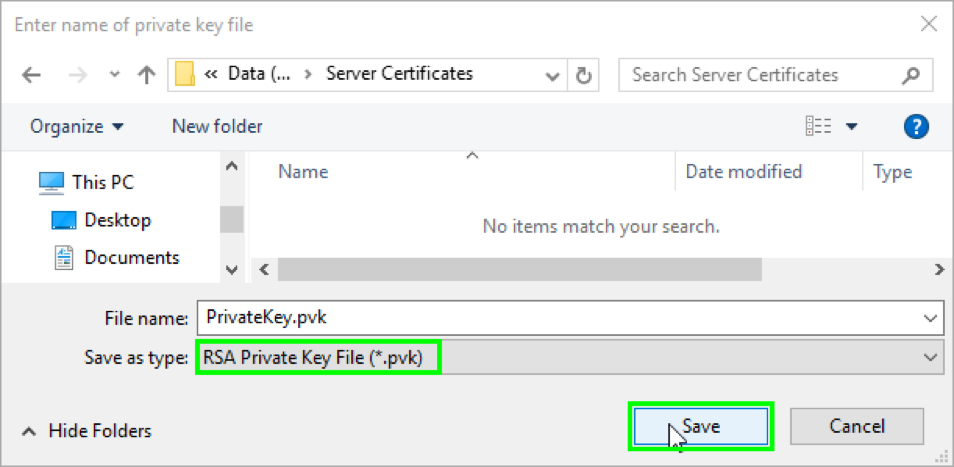Open the blue Help icon
Viewport: 954px width, 467px height.
(916, 127)
